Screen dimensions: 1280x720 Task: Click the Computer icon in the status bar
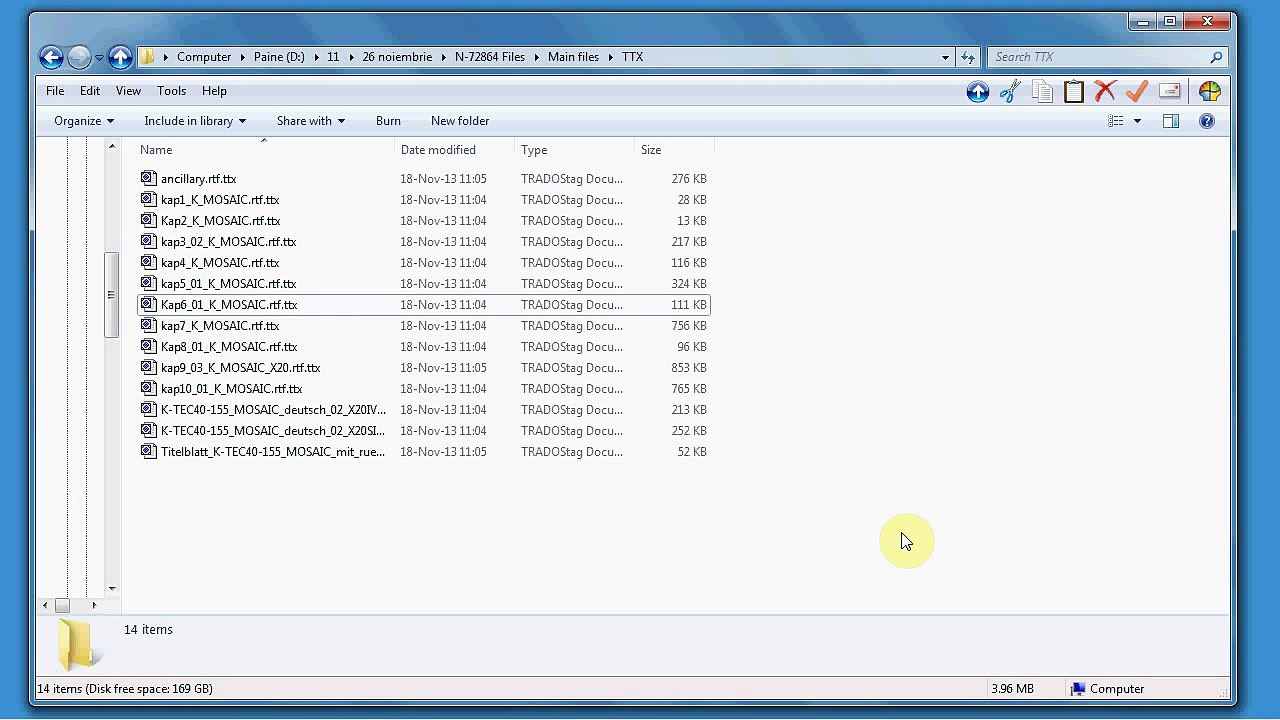coord(1077,689)
